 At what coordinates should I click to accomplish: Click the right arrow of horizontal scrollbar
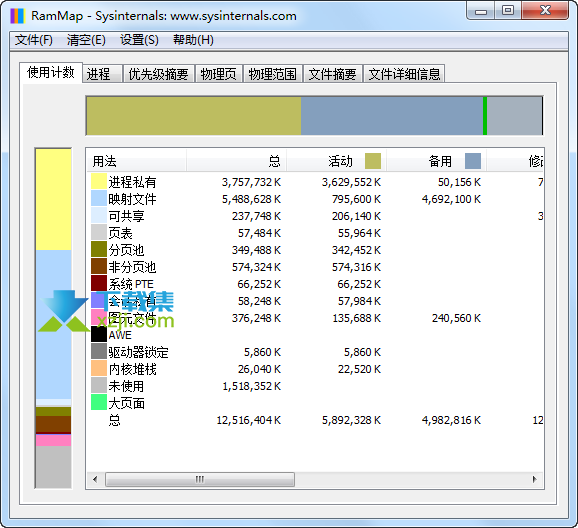coord(535,479)
